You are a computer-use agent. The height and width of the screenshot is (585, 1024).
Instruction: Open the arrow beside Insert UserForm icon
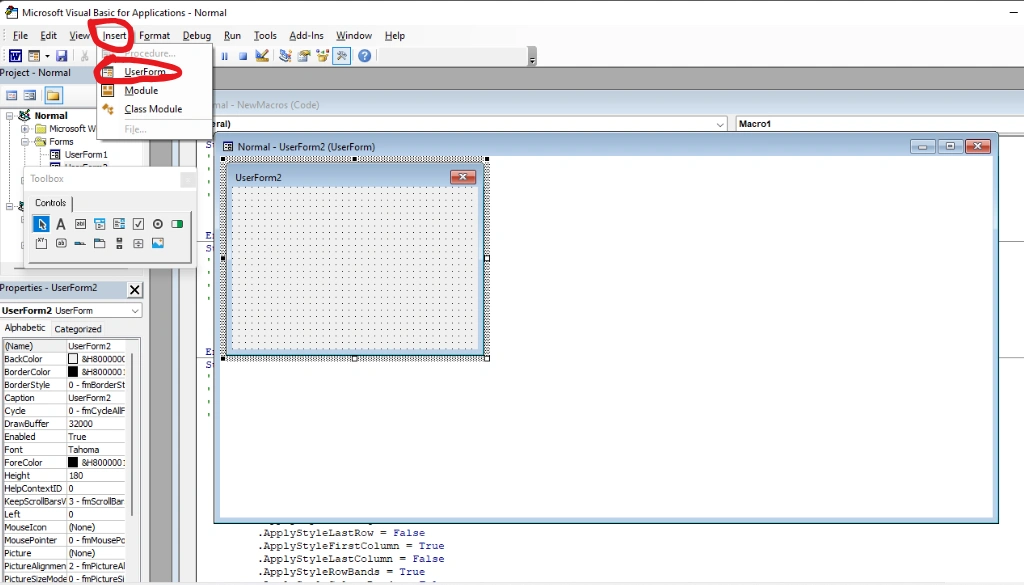tap(47, 56)
